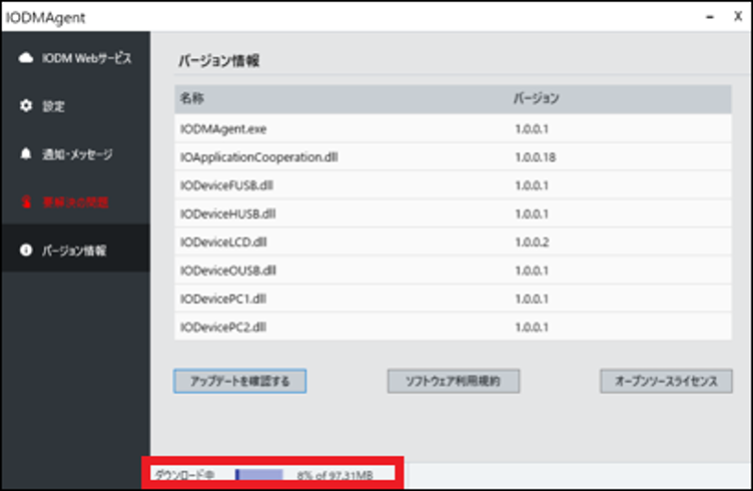Click the バージョン column header

click(x=536, y=98)
